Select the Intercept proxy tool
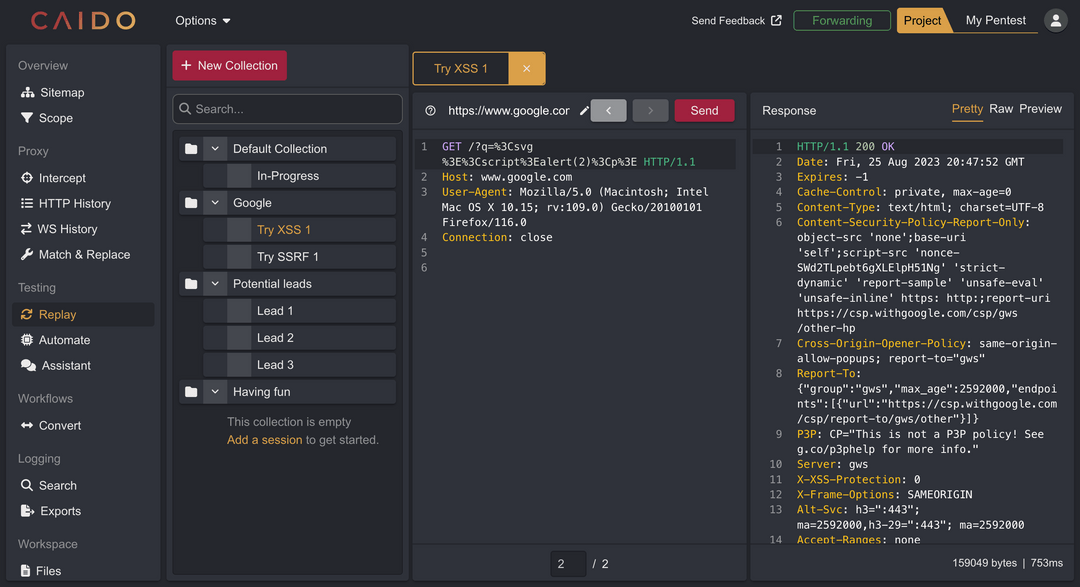This screenshot has height=587, width=1080. coord(64,176)
